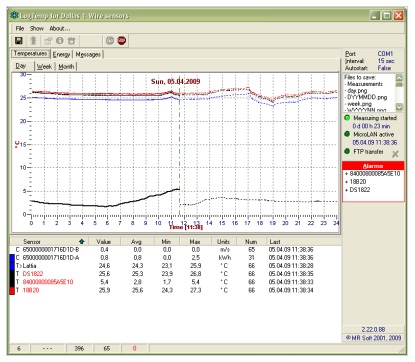Select the Month chart tab

66,67
